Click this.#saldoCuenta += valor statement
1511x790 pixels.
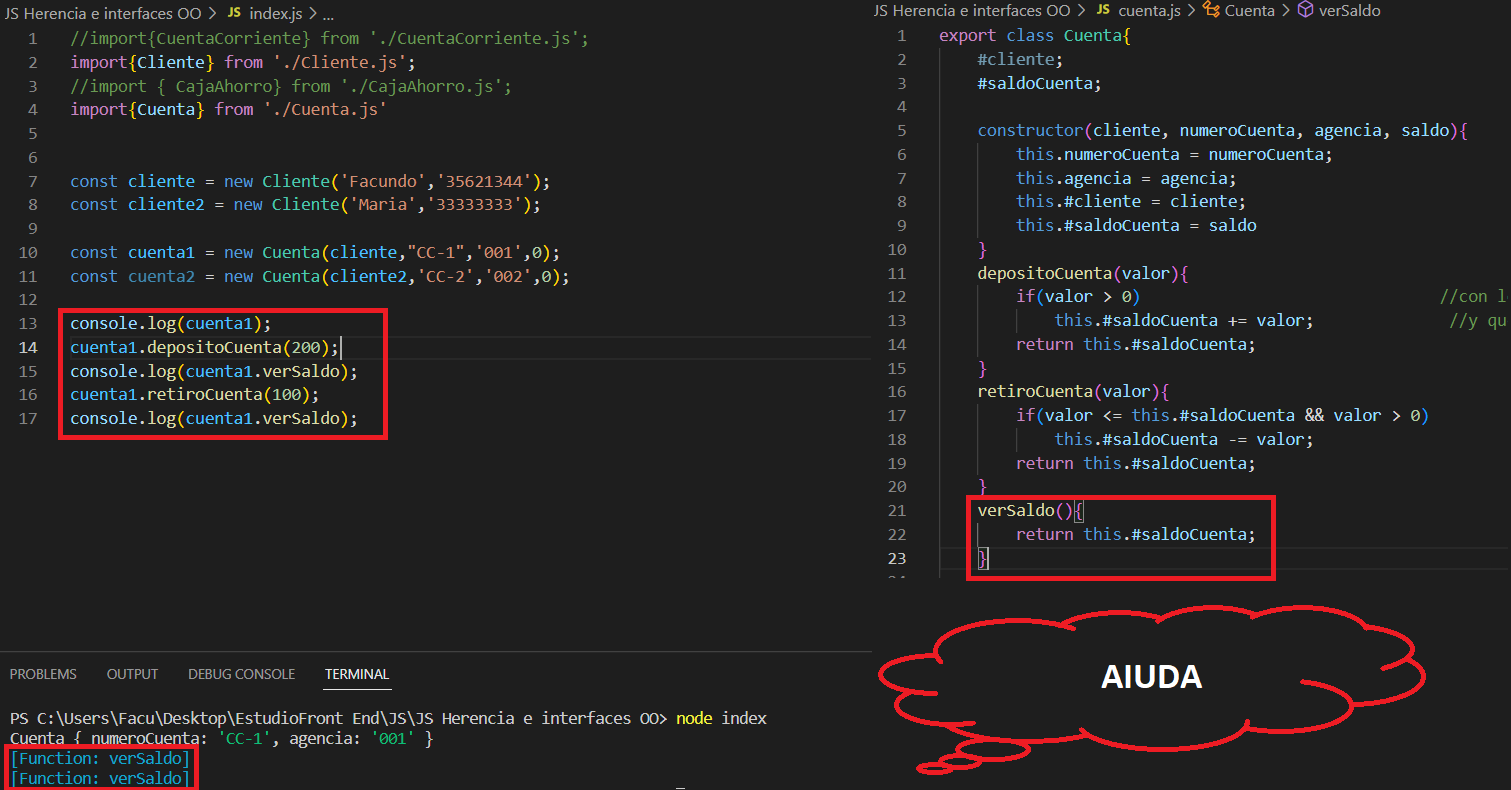[1184, 321]
